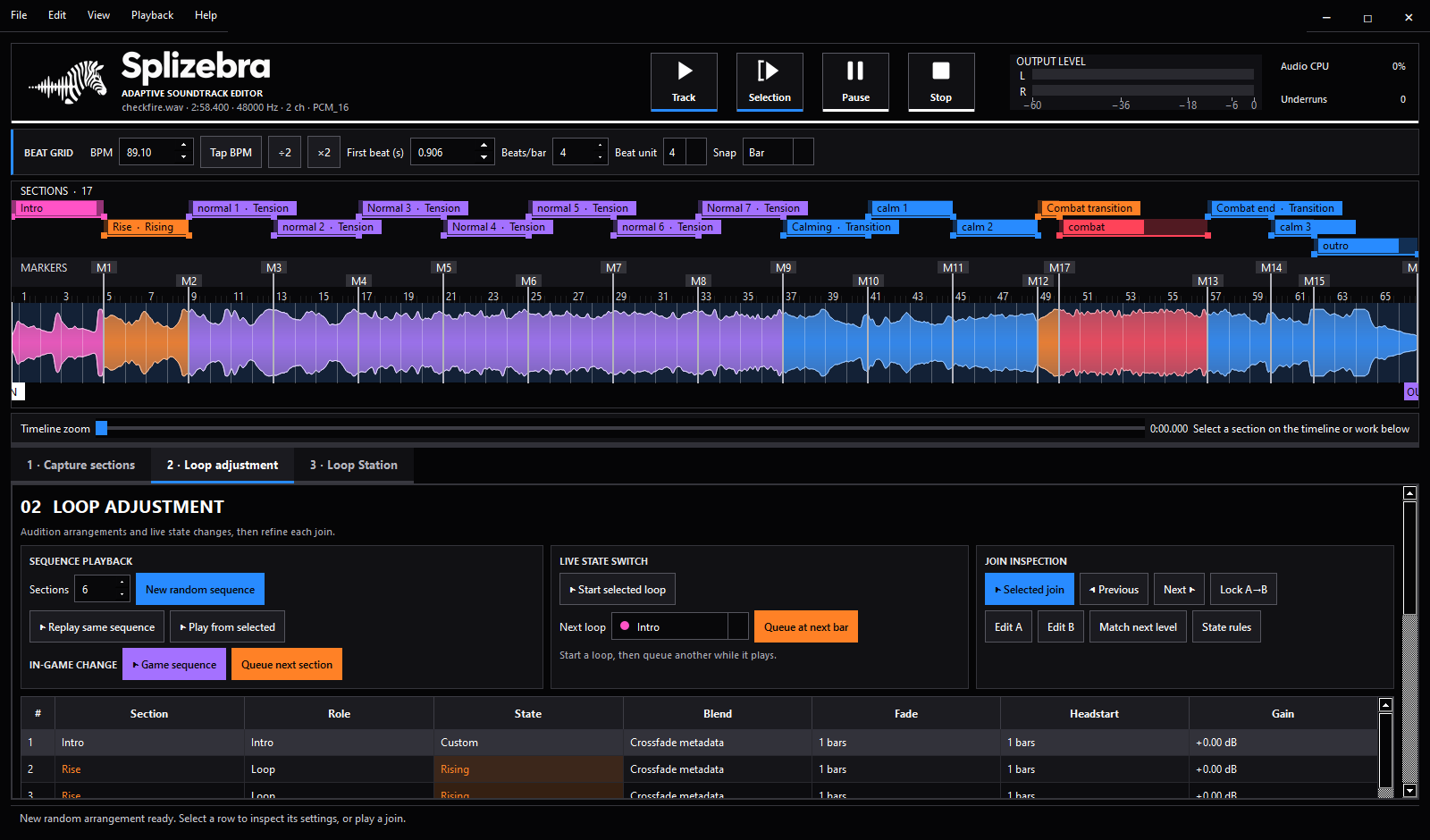Viewport: 1430px width, 840px height.
Task: Select the Intro row in table
Action: 699,743
